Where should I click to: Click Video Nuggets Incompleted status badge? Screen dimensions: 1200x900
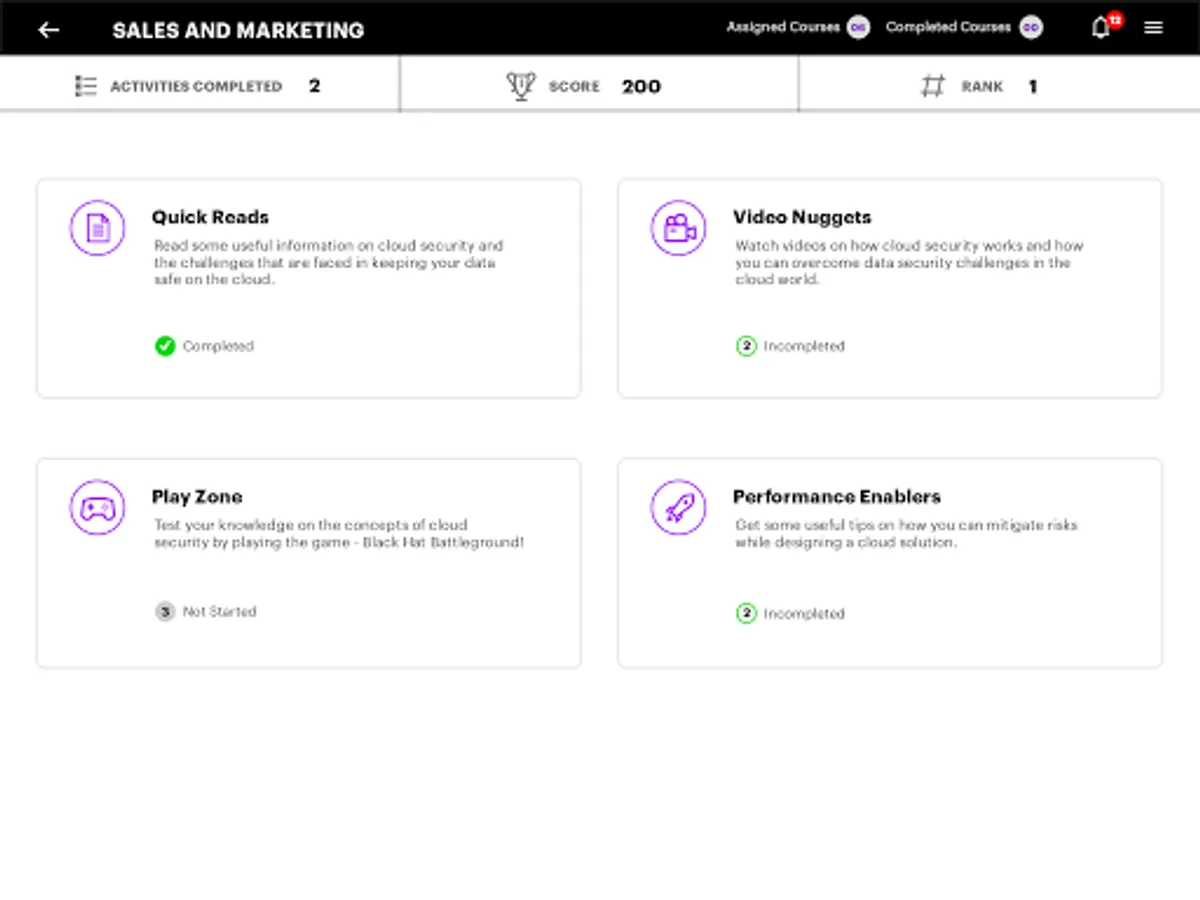click(x=746, y=346)
